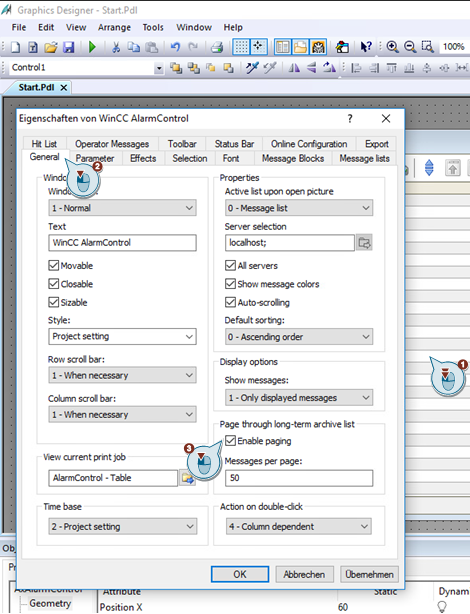This screenshot has height=614, width=470.
Task: Toggle snap to grid icon
Action: [x=258, y=47]
